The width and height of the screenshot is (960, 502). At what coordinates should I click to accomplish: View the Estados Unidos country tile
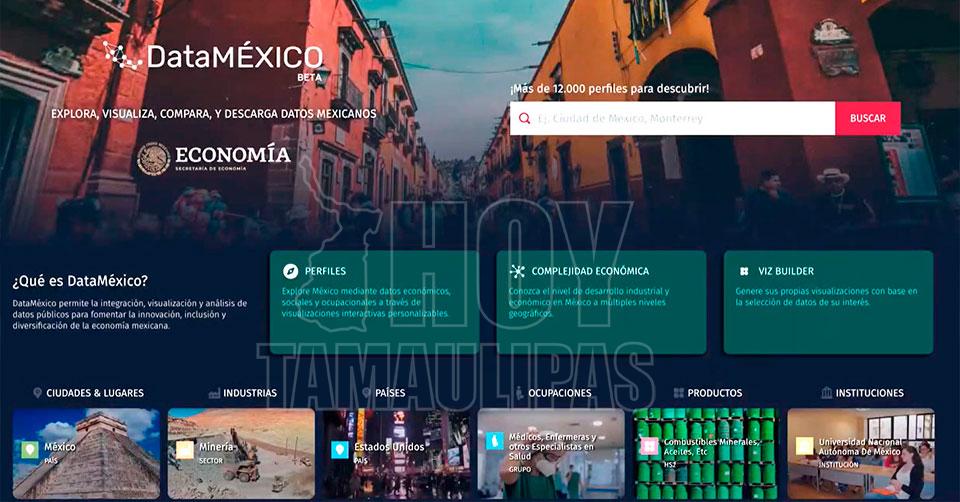tap(396, 453)
